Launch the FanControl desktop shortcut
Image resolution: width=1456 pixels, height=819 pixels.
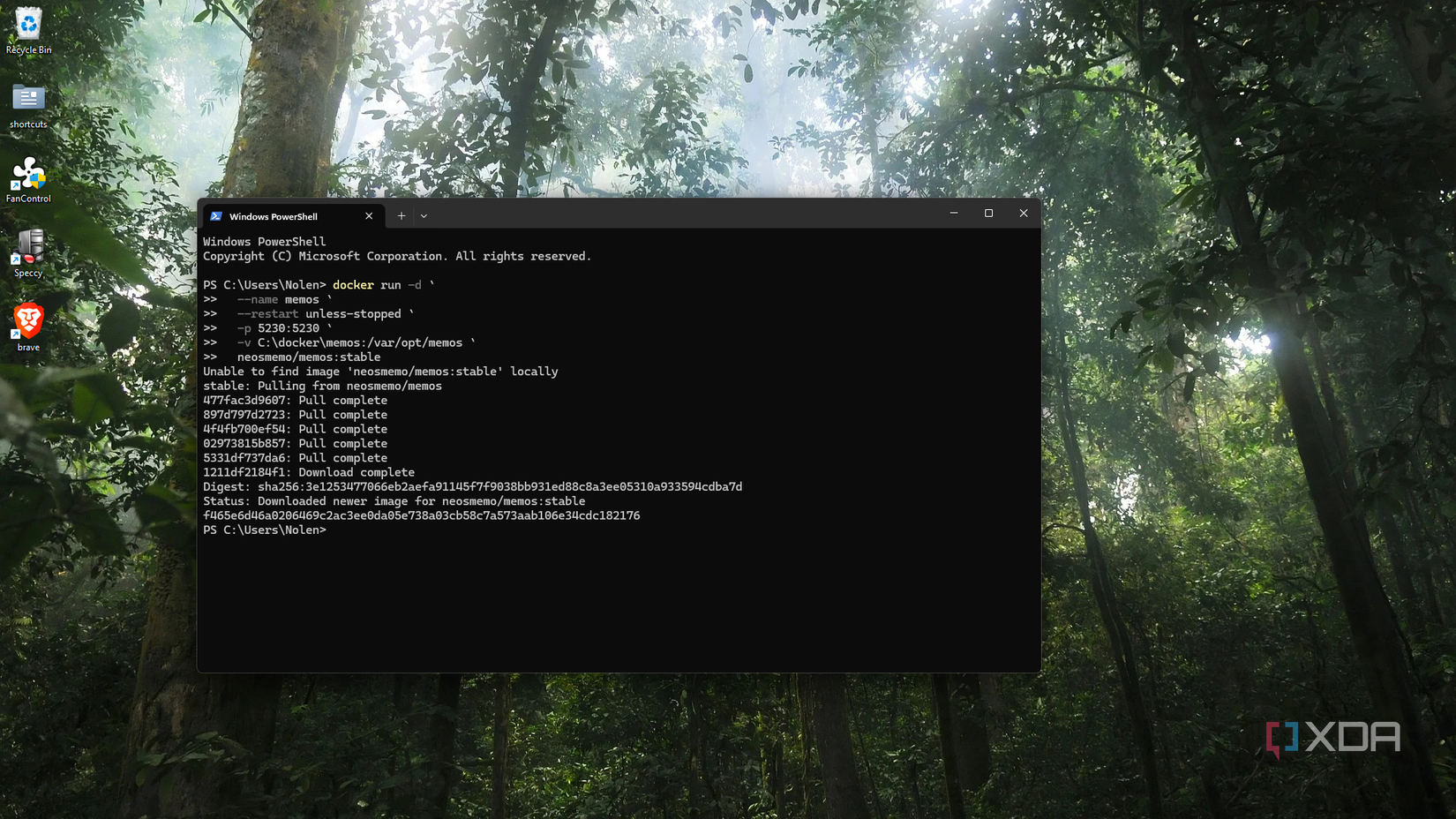tap(28, 180)
